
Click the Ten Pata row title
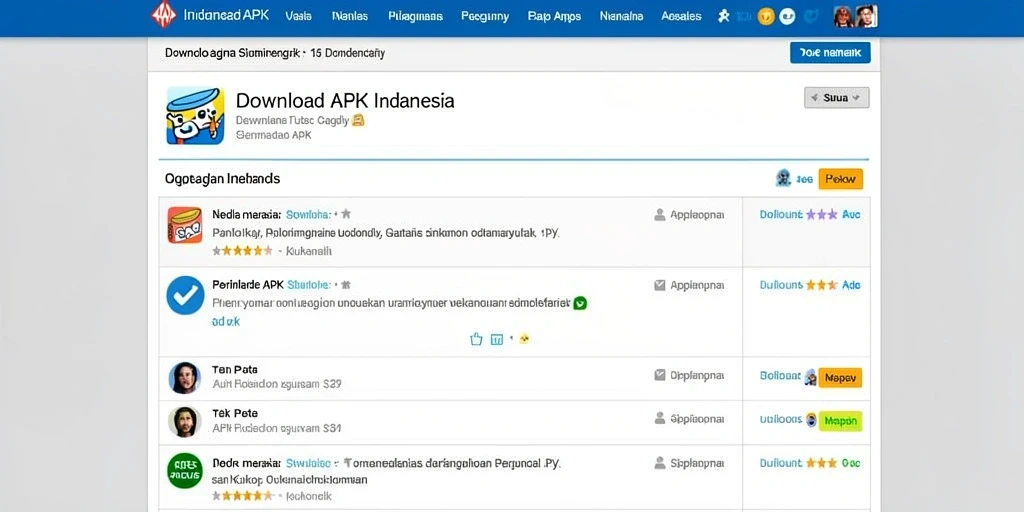coord(235,370)
